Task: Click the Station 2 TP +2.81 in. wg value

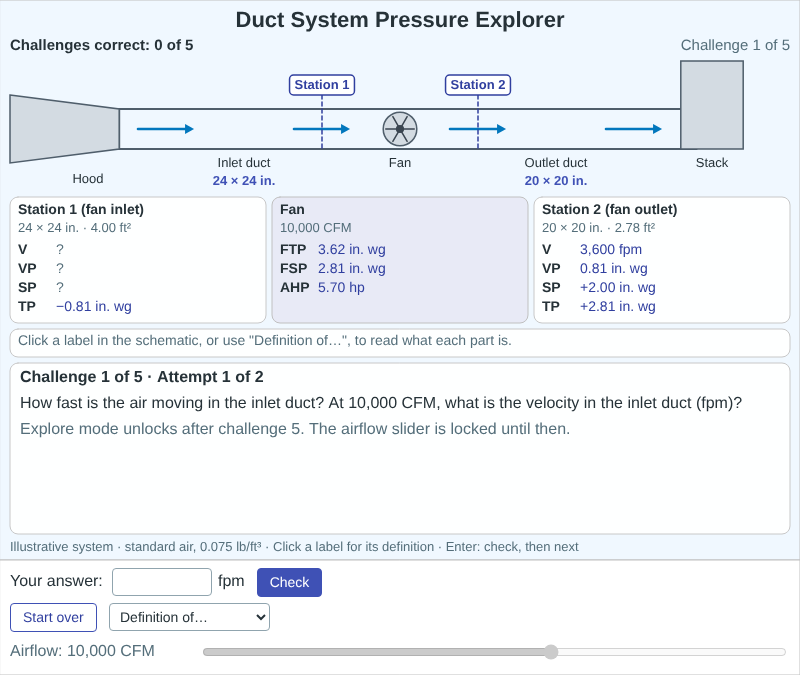Action: click(617, 307)
